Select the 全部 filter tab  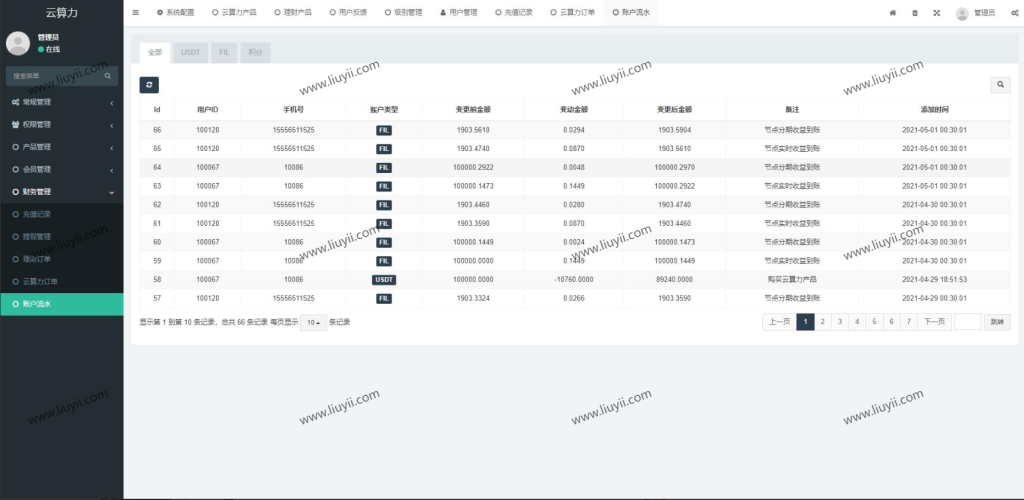[x=155, y=53]
